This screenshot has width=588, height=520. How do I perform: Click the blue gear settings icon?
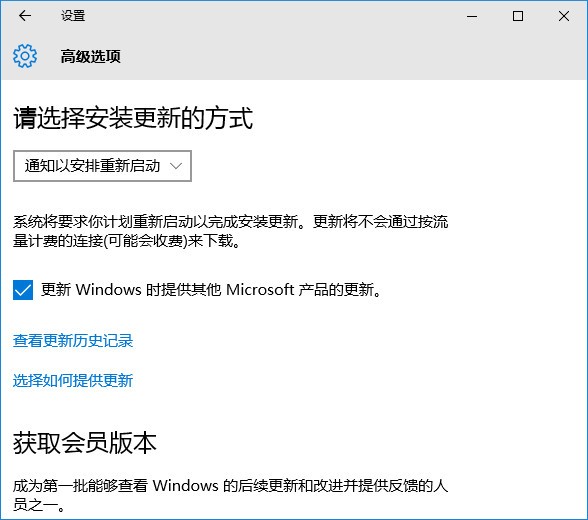25,56
